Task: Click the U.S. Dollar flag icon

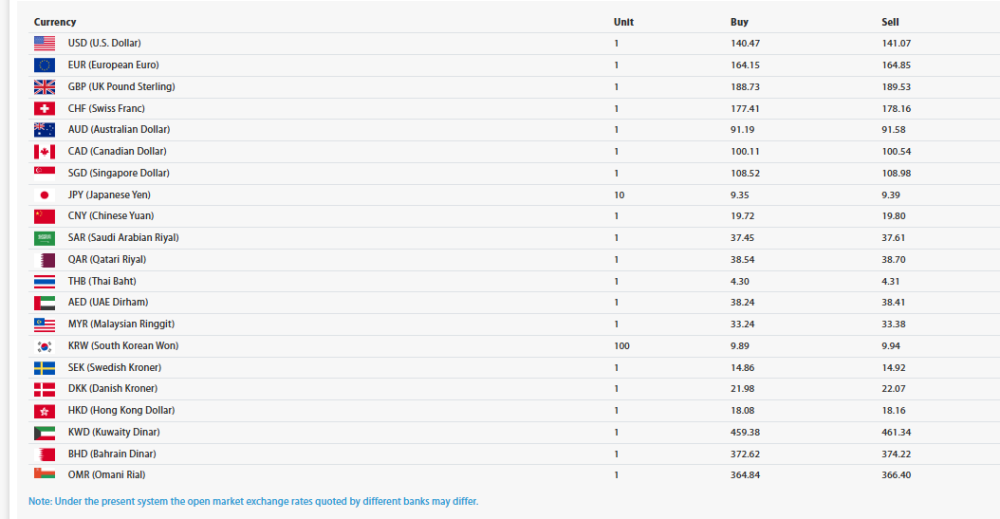Action: tap(44, 43)
